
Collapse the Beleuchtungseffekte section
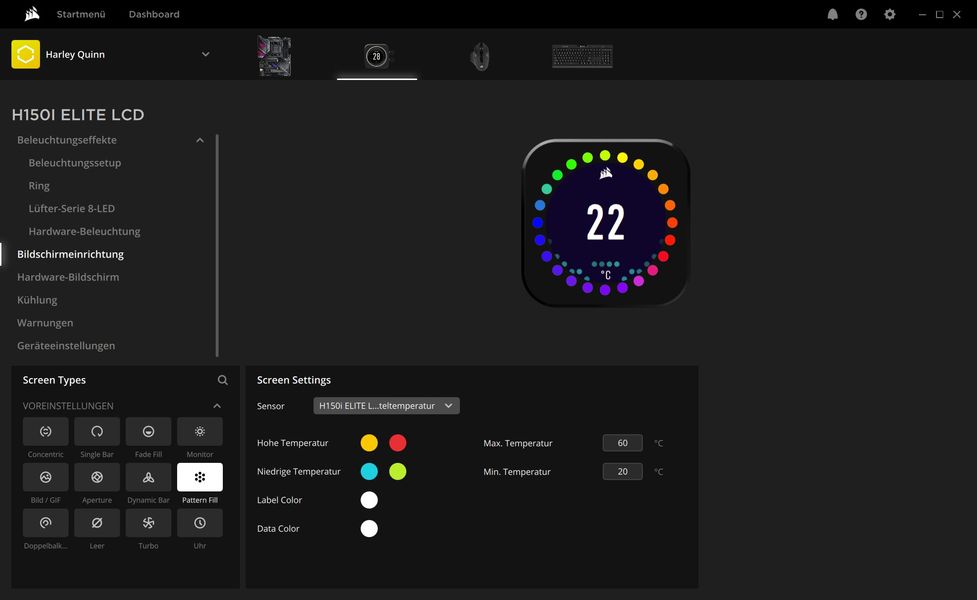pyautogui.click(x=199, y=140)
